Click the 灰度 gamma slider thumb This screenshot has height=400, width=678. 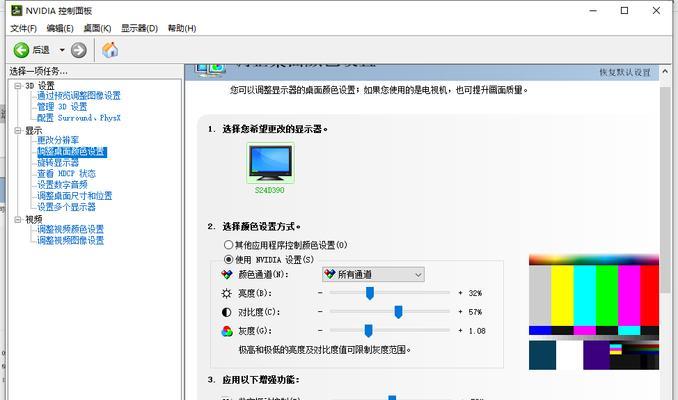click(368, 331)
